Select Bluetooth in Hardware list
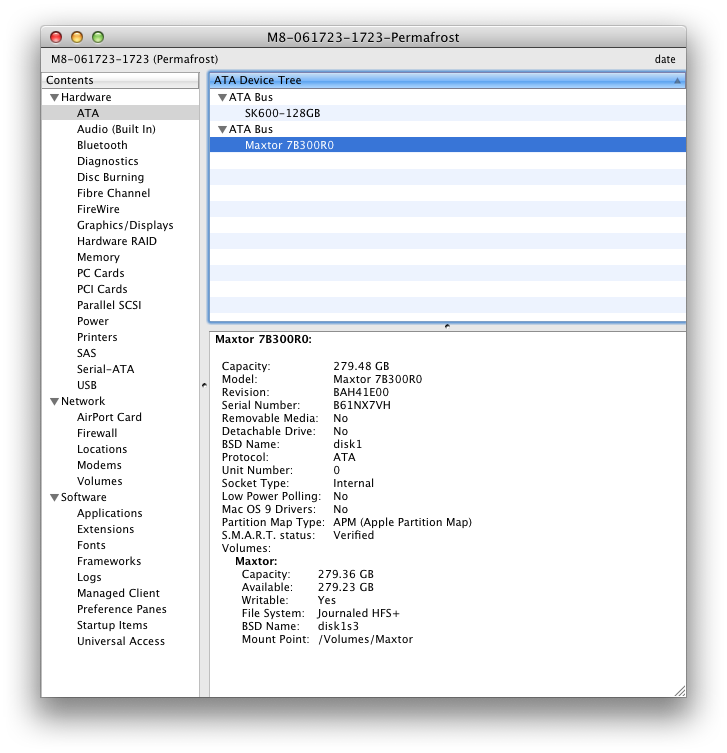This screenshot has height=753, width=727. [x=102, y=145]
